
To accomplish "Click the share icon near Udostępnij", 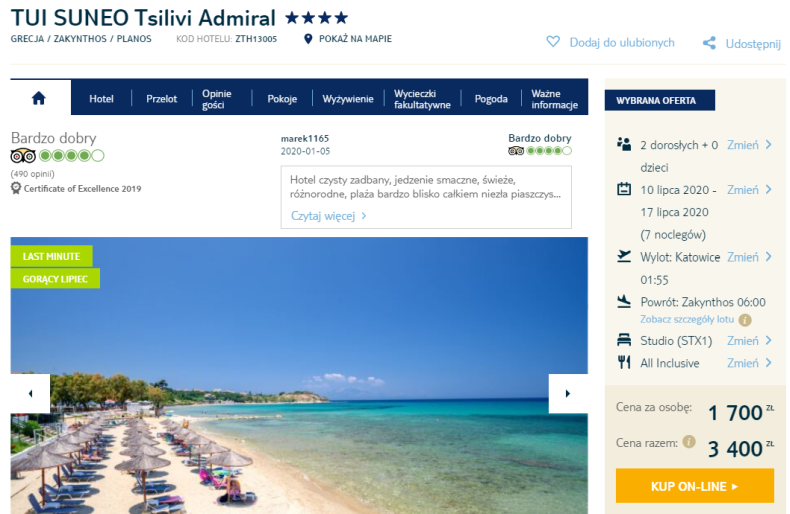I will [709, 43].
